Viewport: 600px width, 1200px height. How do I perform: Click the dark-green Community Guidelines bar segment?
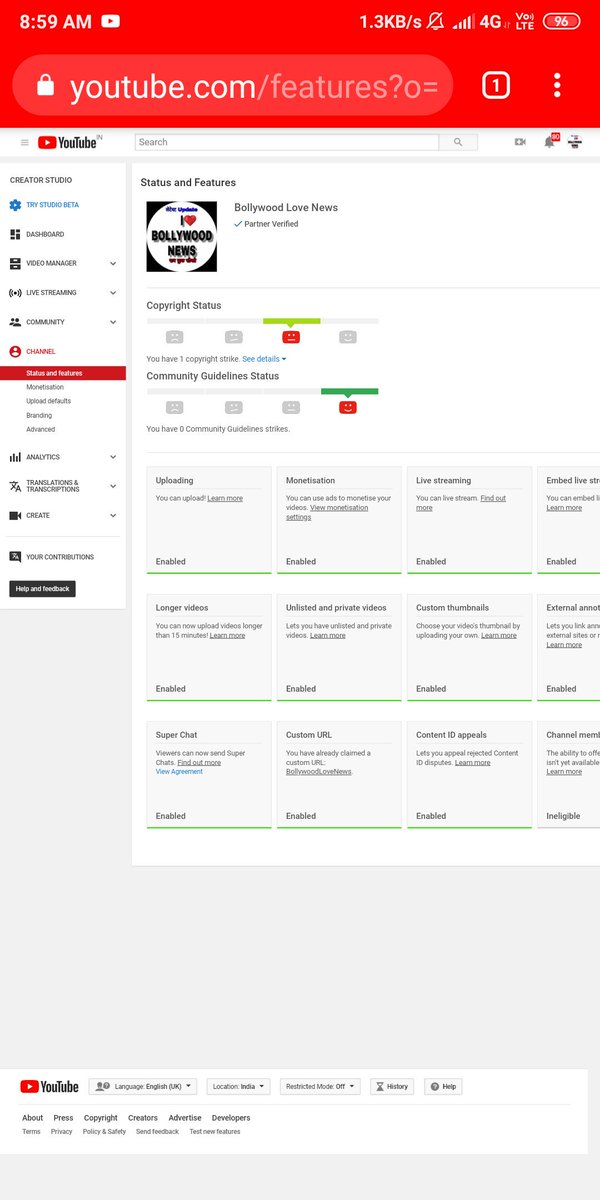pos(349,391)
